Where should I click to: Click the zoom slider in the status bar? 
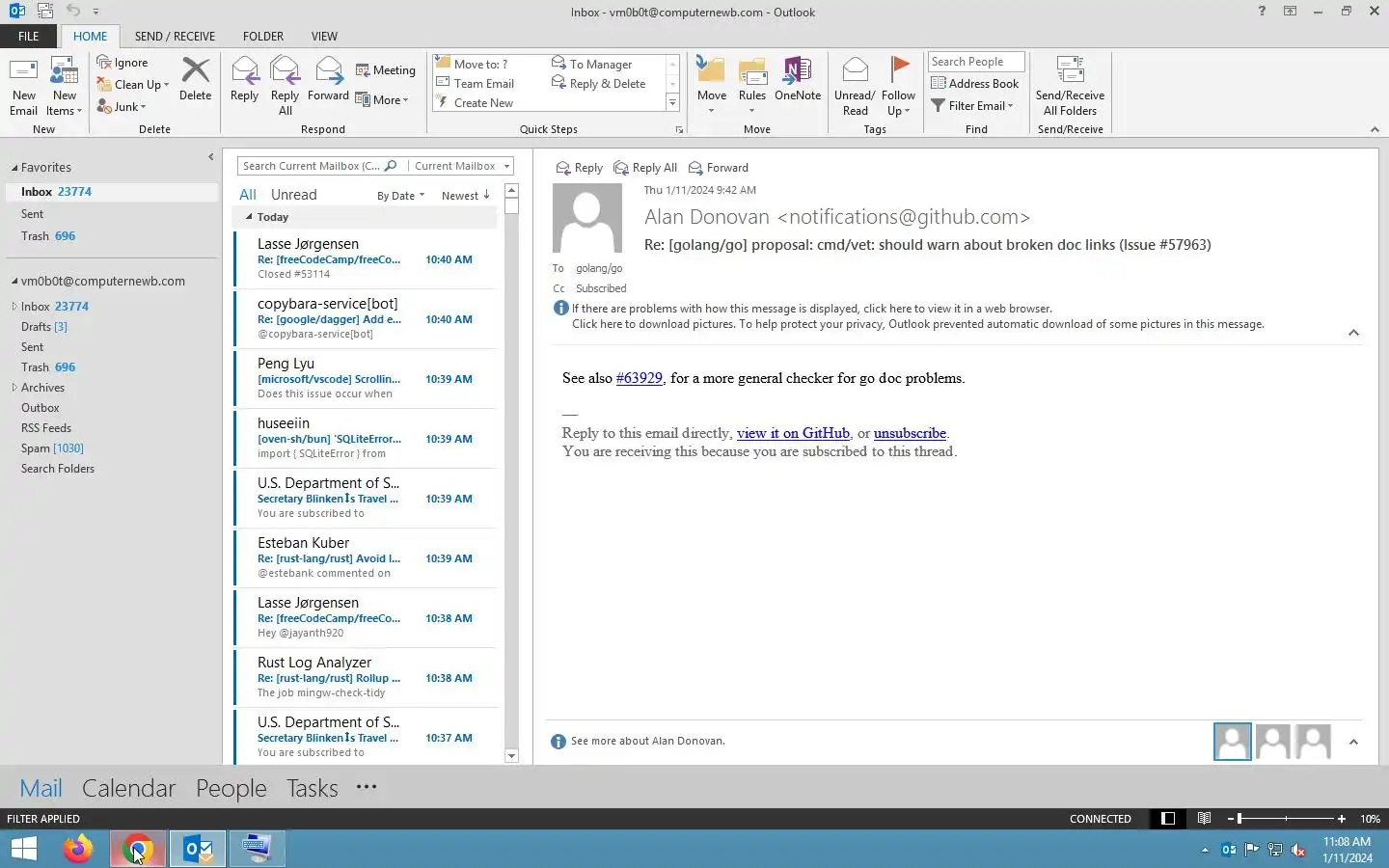click(x=1286, y=818)
